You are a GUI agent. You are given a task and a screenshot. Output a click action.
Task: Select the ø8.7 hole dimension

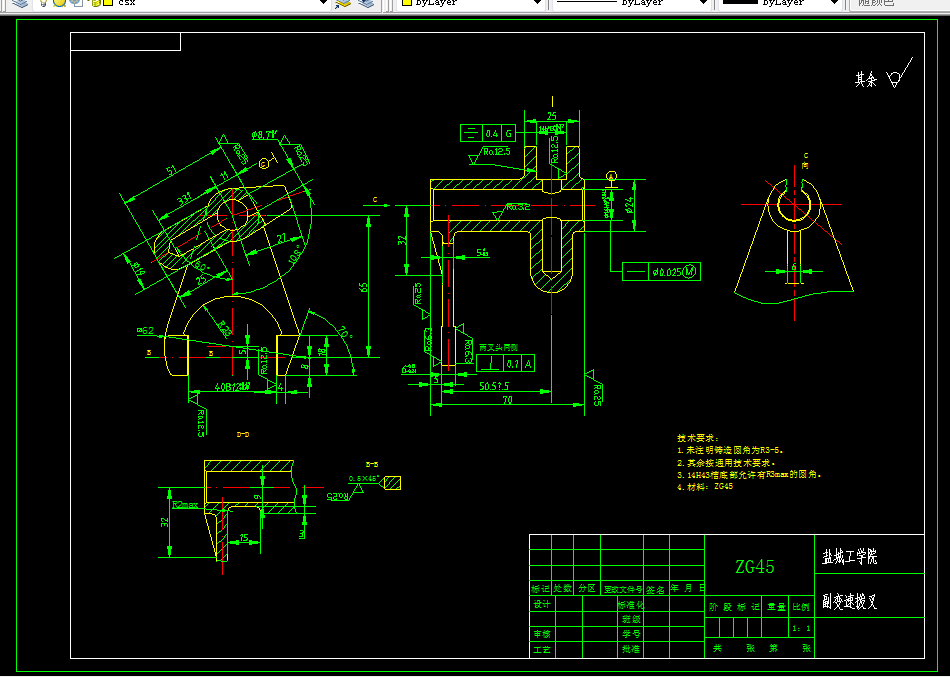click(x=264, y=135)
